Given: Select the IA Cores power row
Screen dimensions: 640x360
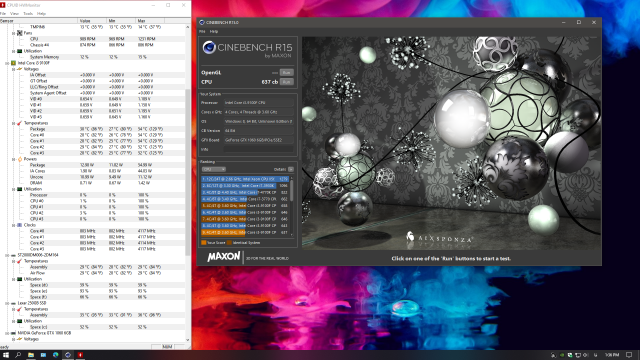Looking at the screenshot, I should [93, 171].
